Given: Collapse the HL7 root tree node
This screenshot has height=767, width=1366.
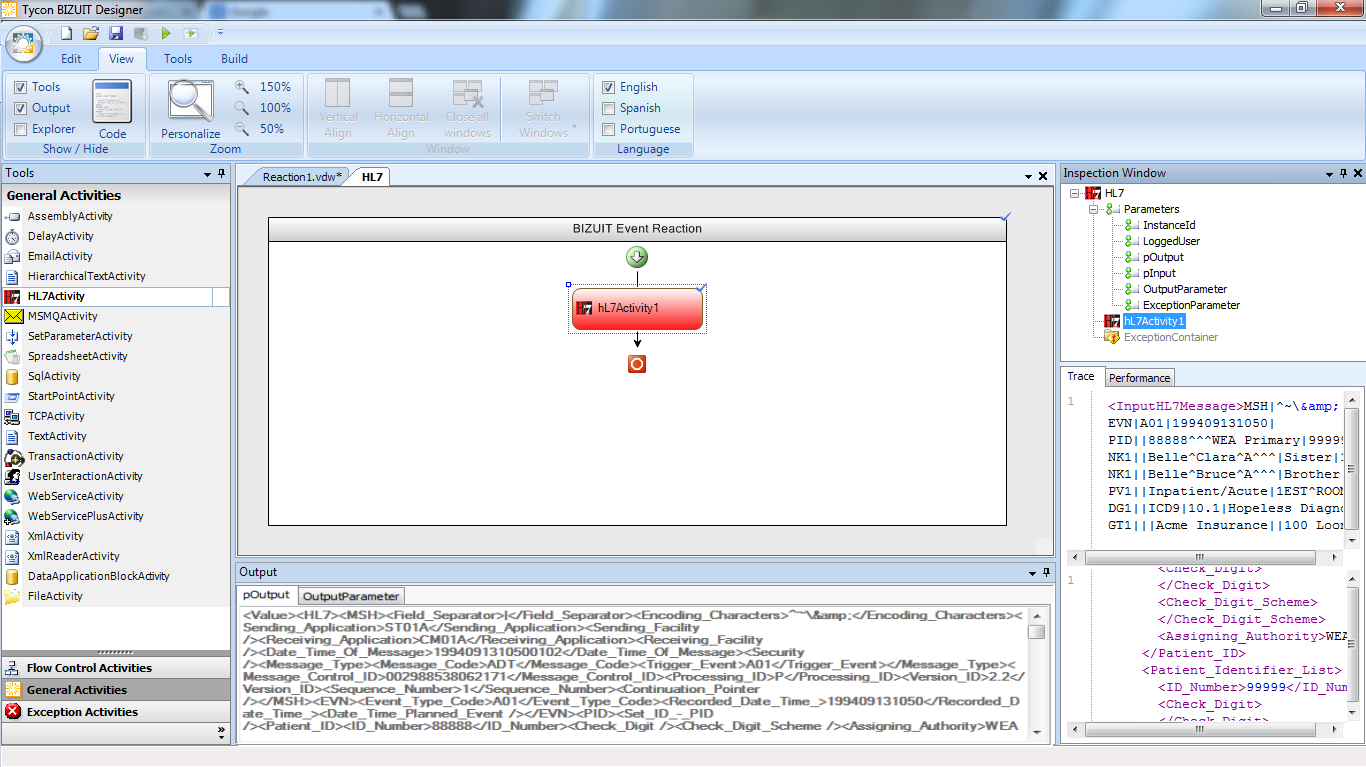Looking at the screenshot, I should [1074, 193].
